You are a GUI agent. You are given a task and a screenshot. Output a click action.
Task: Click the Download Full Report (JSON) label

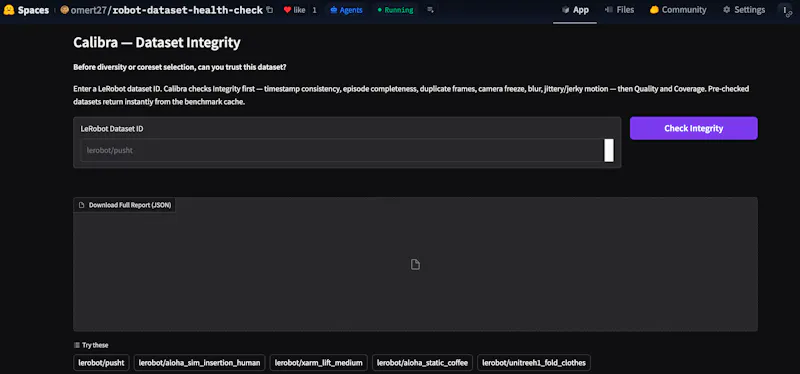coord(125,205)
